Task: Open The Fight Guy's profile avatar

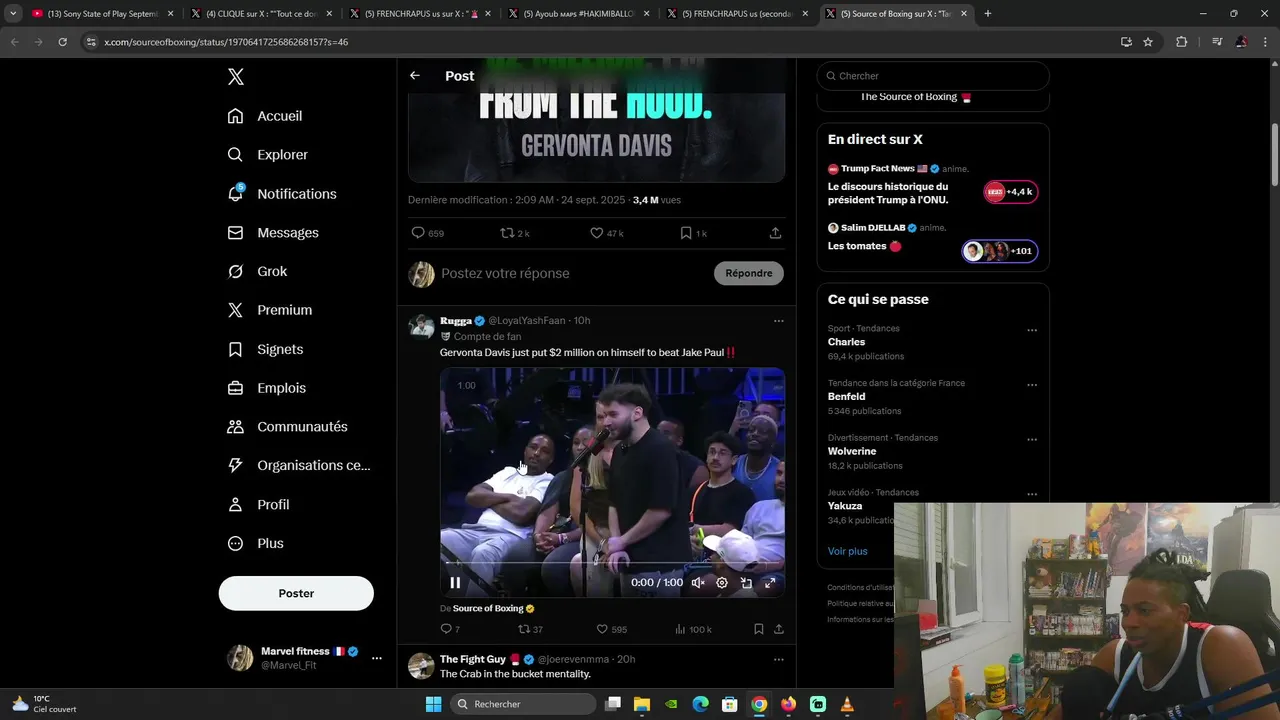Action: coord(422,666)
